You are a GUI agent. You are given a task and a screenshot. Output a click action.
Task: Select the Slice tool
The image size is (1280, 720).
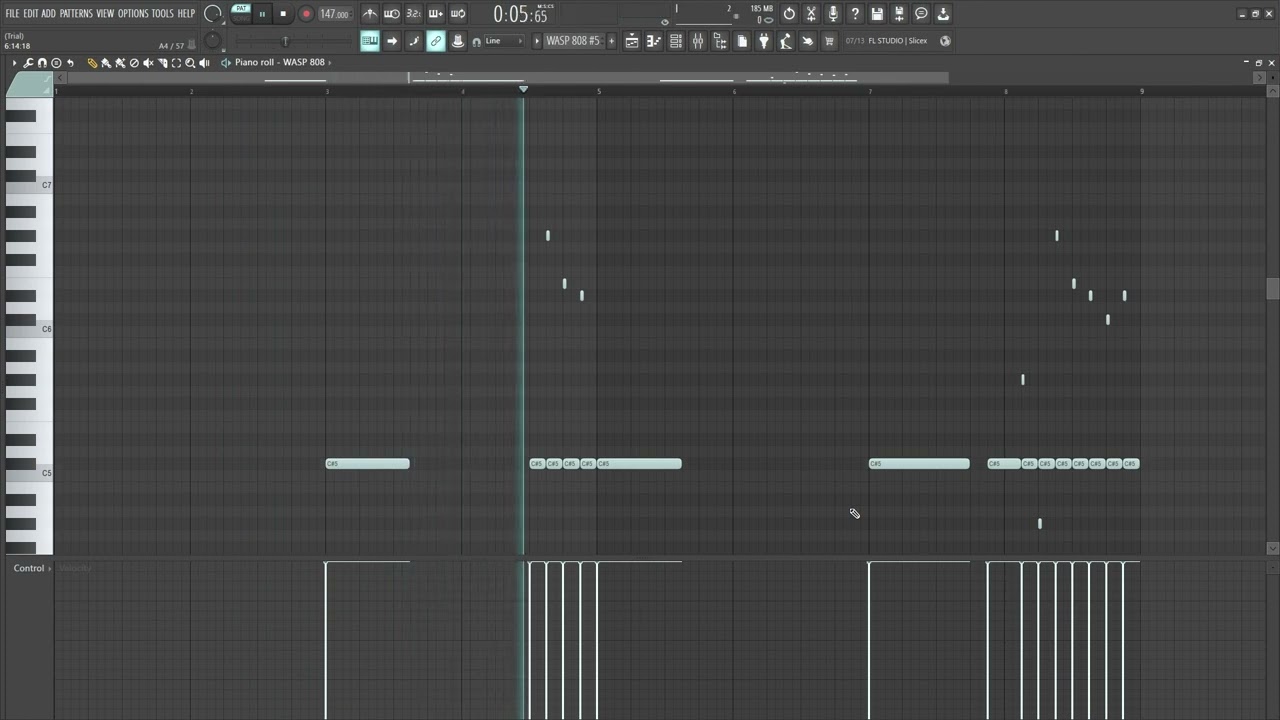coord(162,63)
